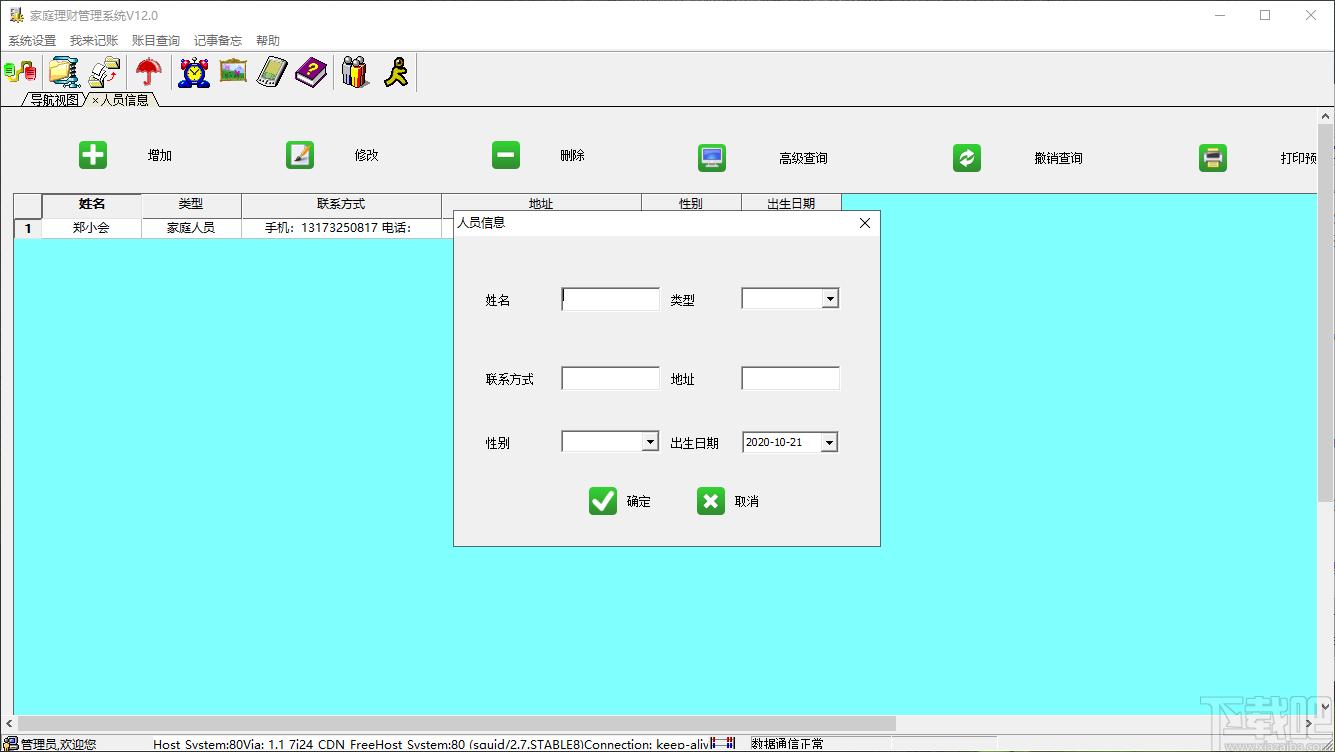This screenshot has height=752, width=1335.
Task: Click the yellow running man exit icon
Action: (x=396, y=72)
